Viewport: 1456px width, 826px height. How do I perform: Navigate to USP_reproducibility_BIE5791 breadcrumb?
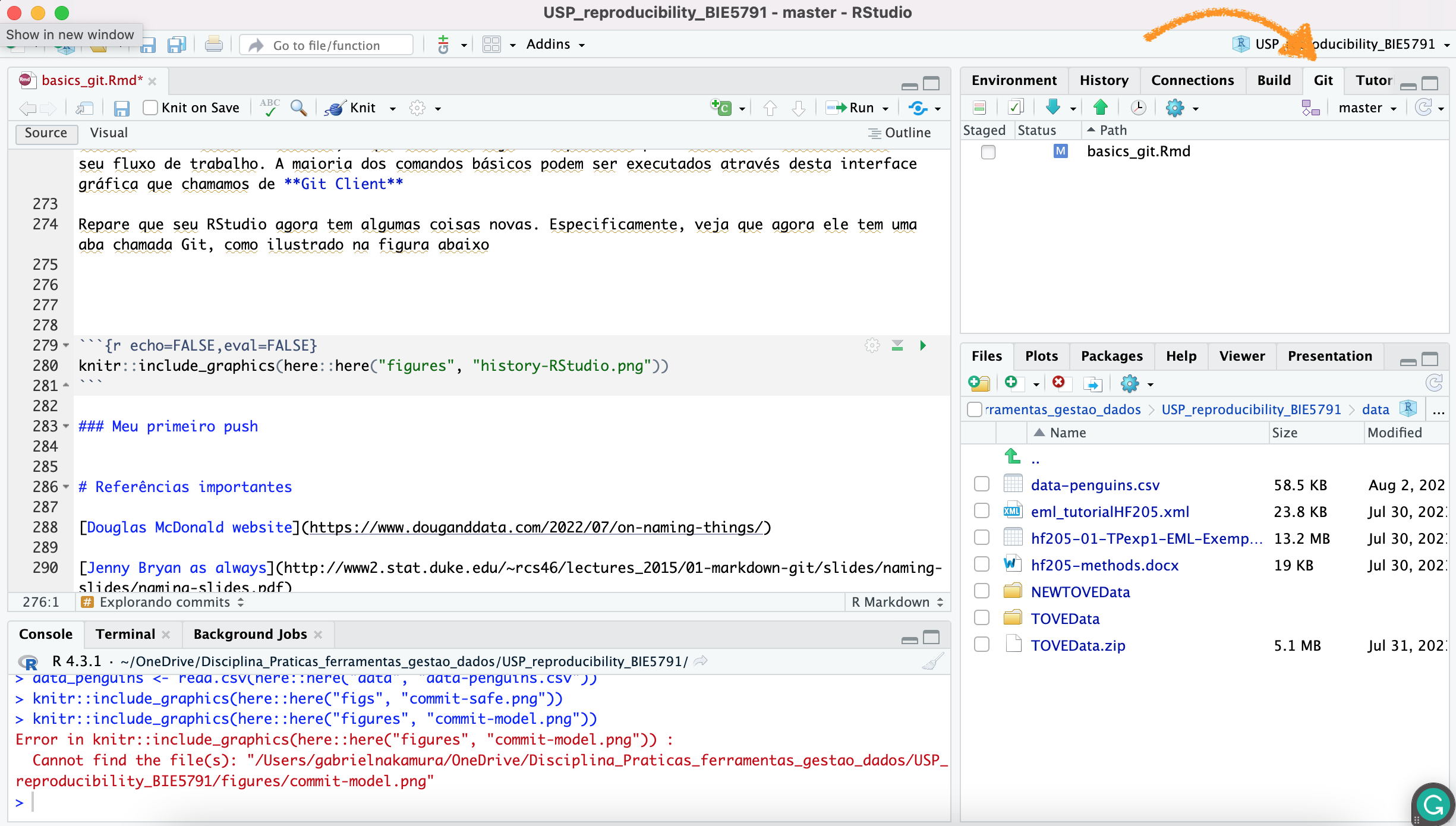click(x=1251, y=409)
